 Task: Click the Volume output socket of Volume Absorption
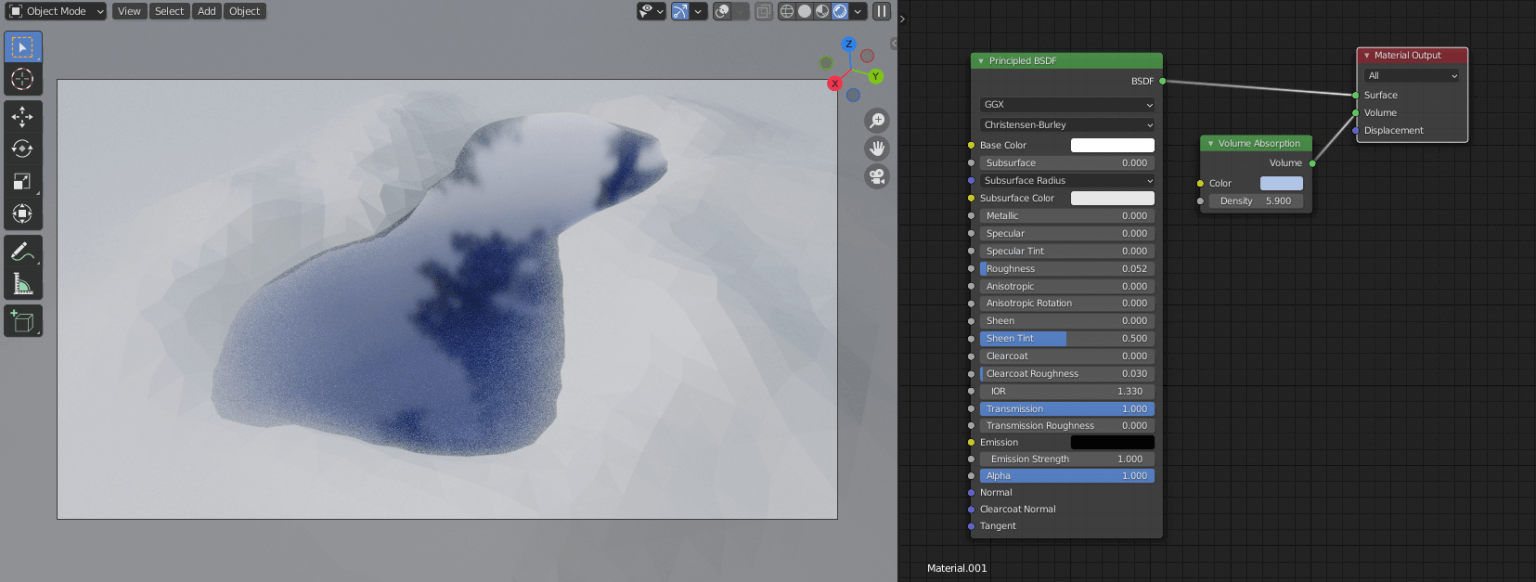tap(1311, 163)
